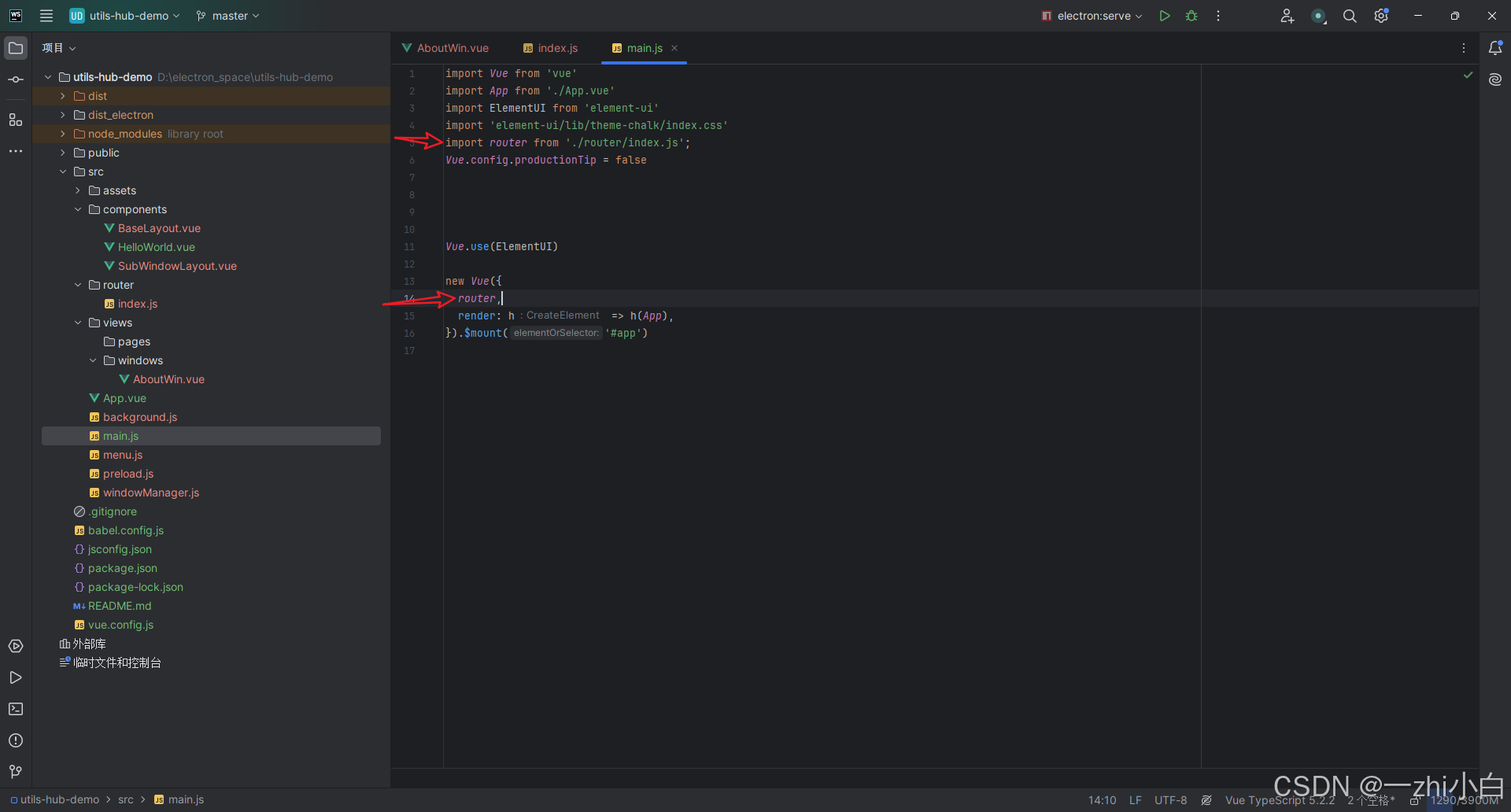This screenshot has height=812, width=1511.
Task: Click the utils-hub-demo breadcrumb
Action: (60, 800)
